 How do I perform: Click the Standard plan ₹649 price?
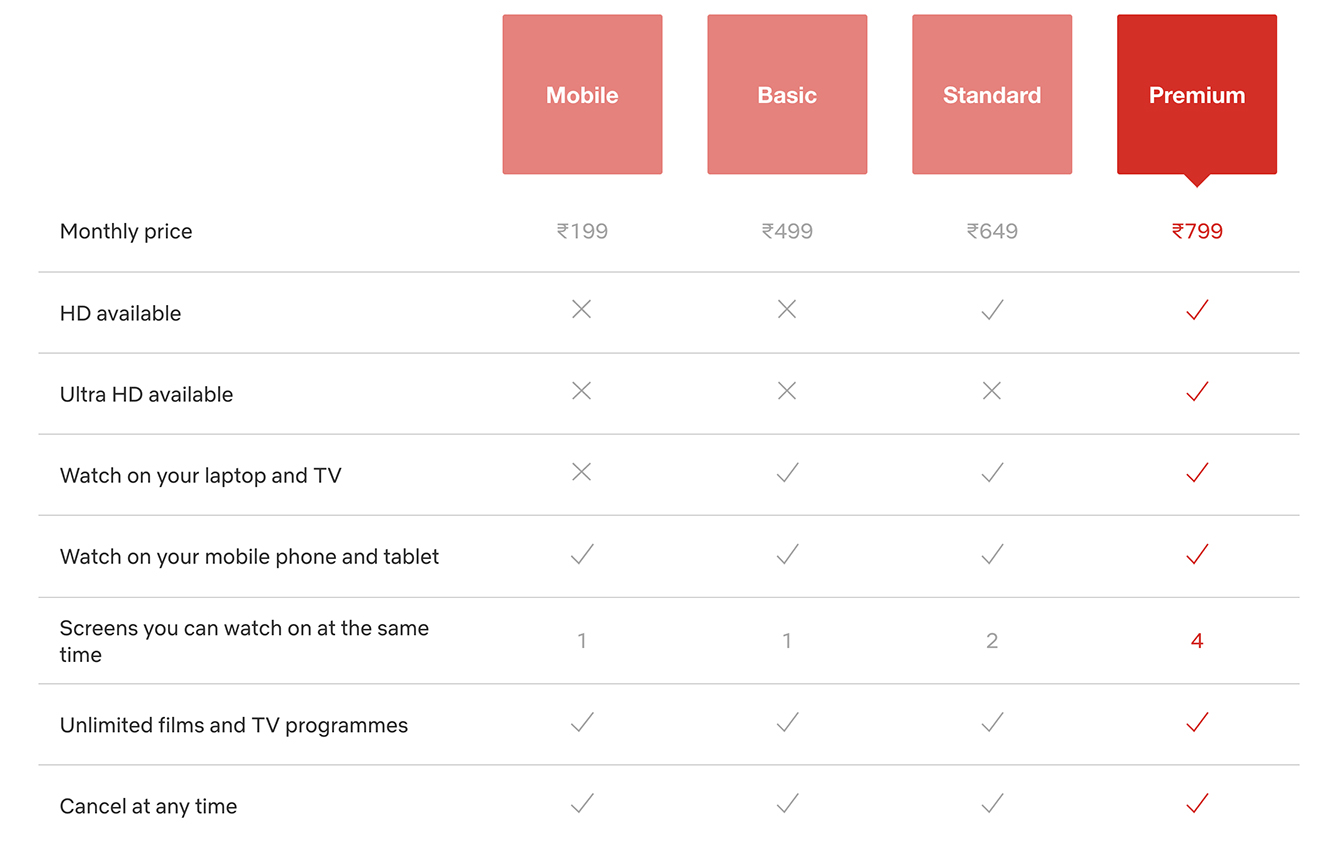point(992,231)
